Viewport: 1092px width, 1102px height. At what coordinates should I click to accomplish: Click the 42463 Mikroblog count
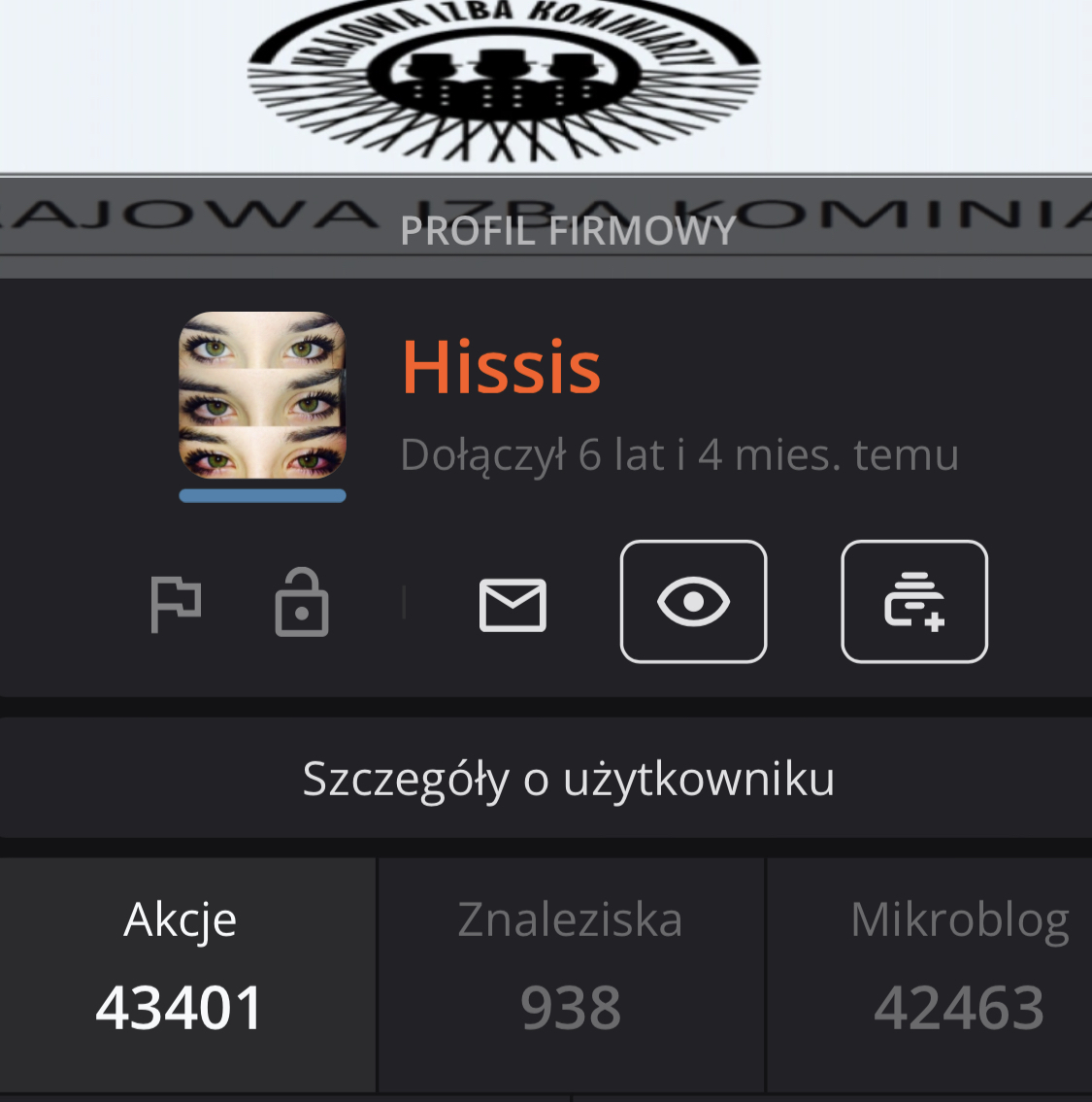point(959,1007)
